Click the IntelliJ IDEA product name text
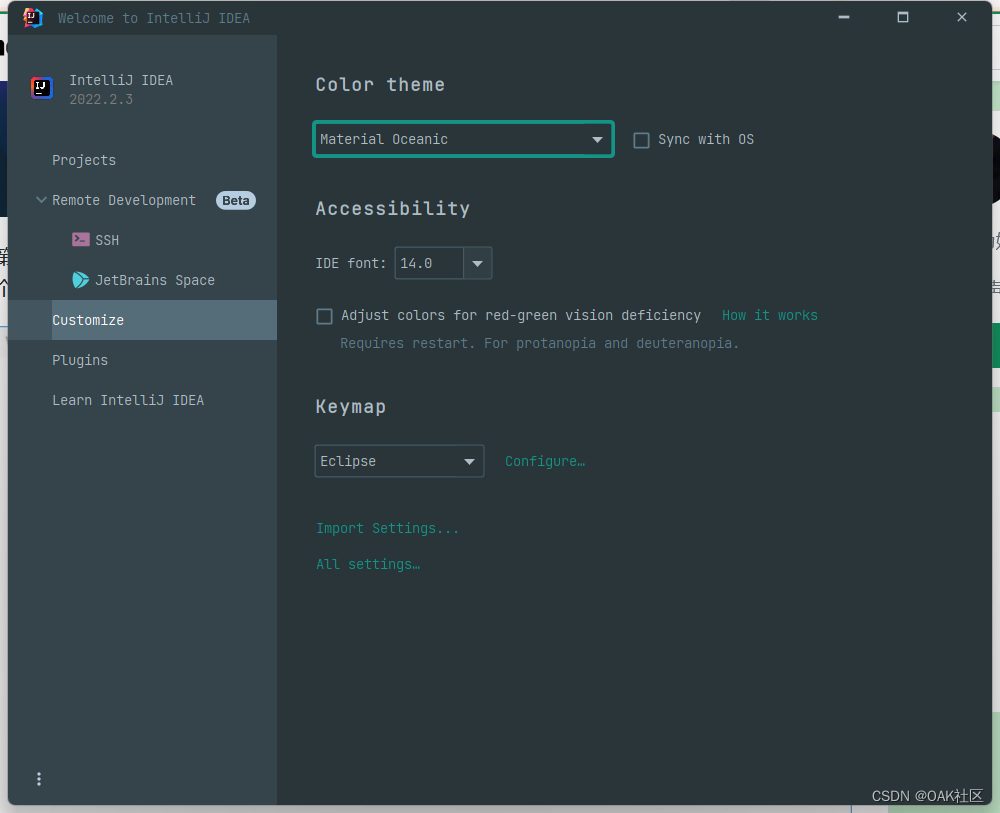 [121, 80]
